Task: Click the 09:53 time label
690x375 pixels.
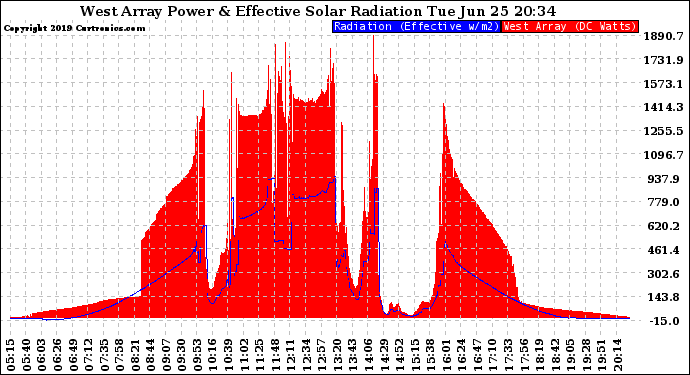Action: point(198,355)
